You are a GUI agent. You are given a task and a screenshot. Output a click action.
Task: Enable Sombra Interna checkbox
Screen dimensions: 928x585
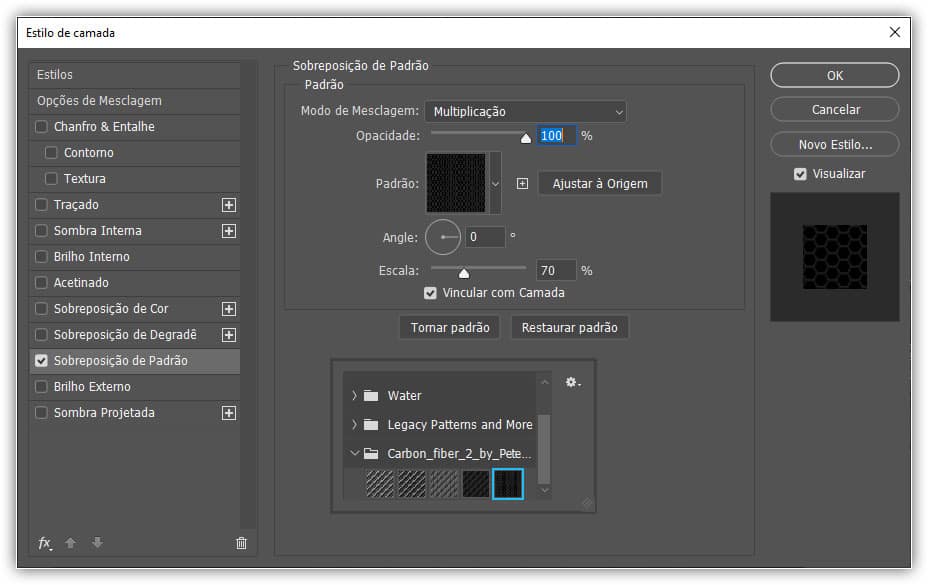[41, 231]
